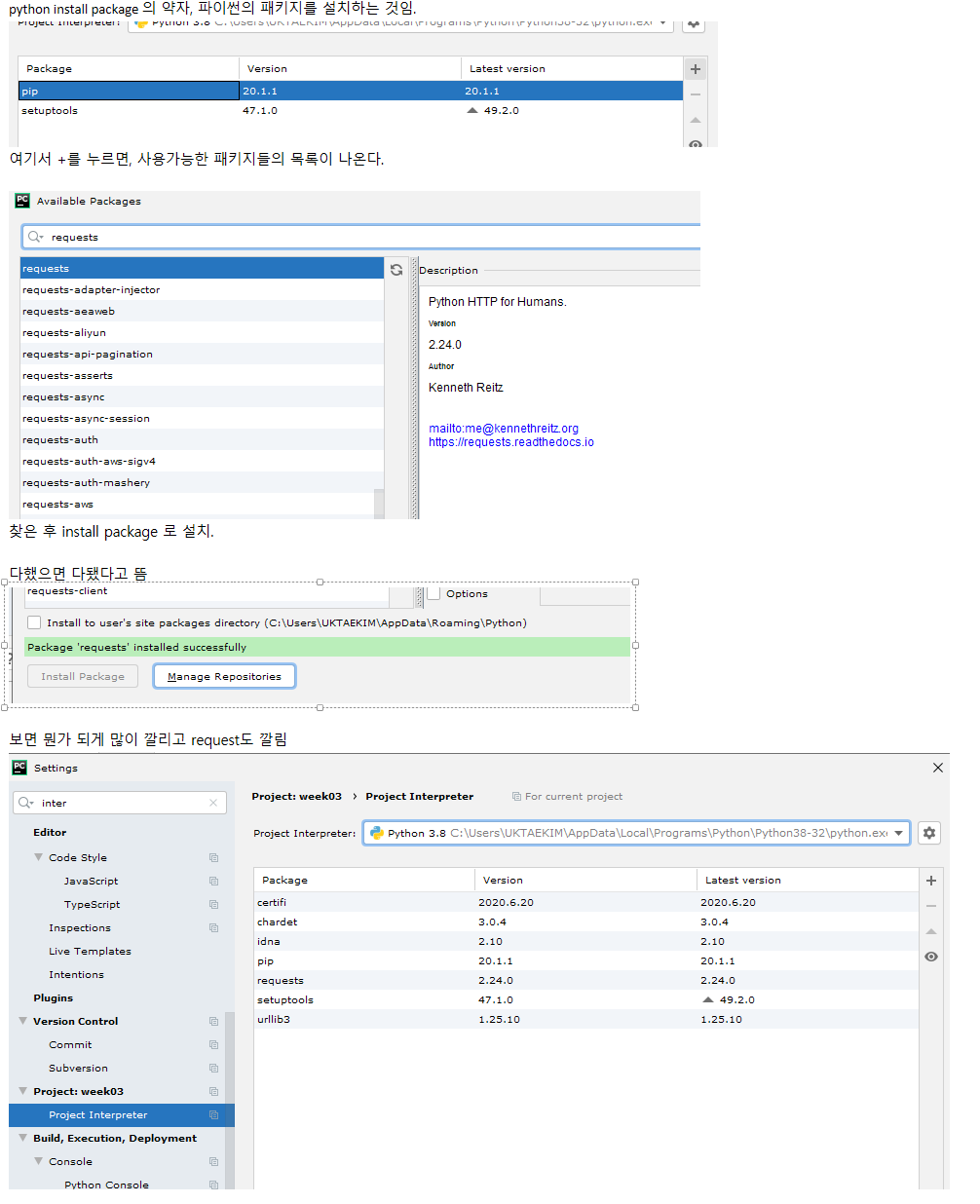Click copy icon next to Version Control
The height and width of the screenshot is (1204, 980).
213,1021
